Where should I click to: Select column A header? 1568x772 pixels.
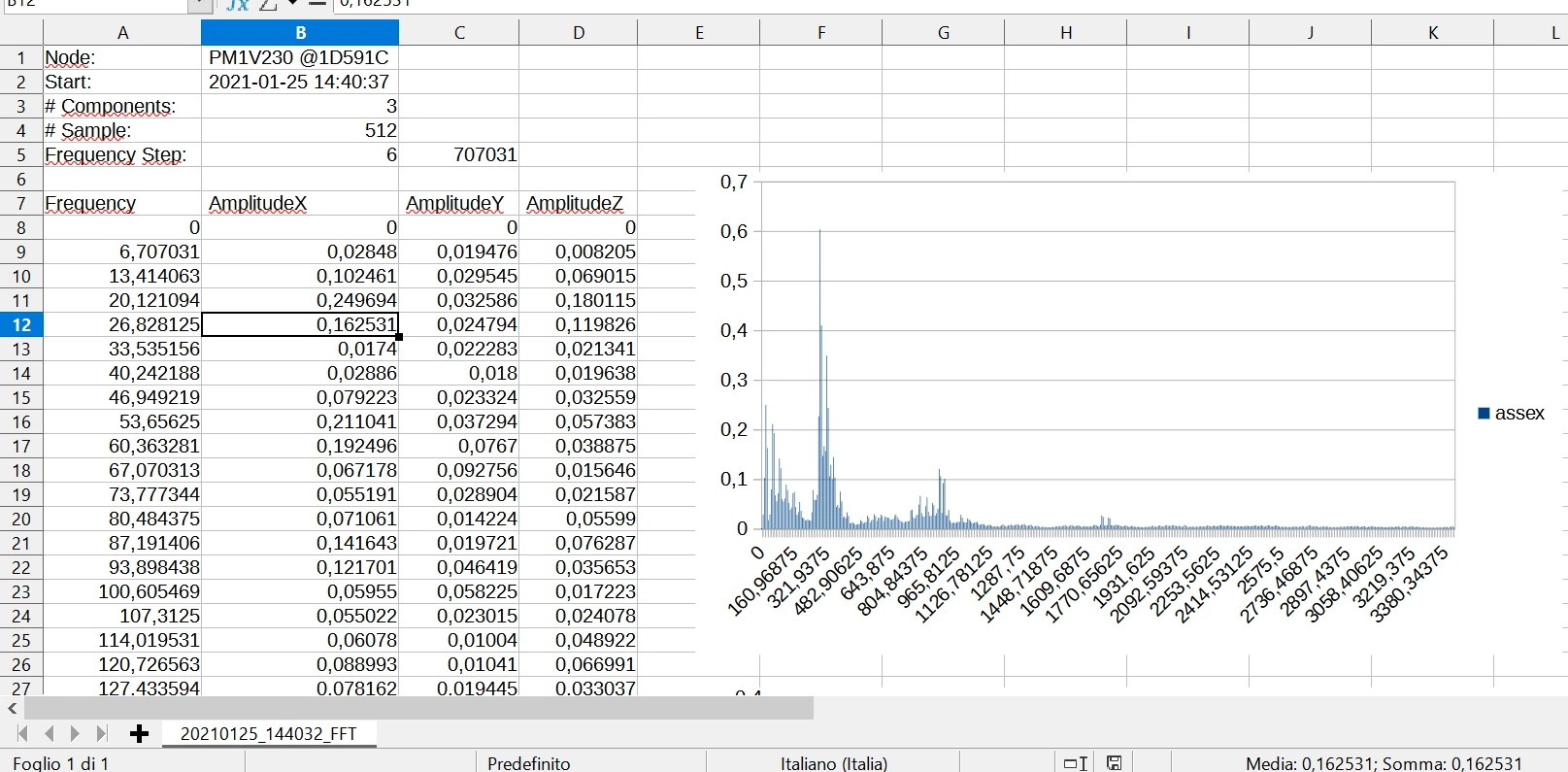(x=122, y=33)
